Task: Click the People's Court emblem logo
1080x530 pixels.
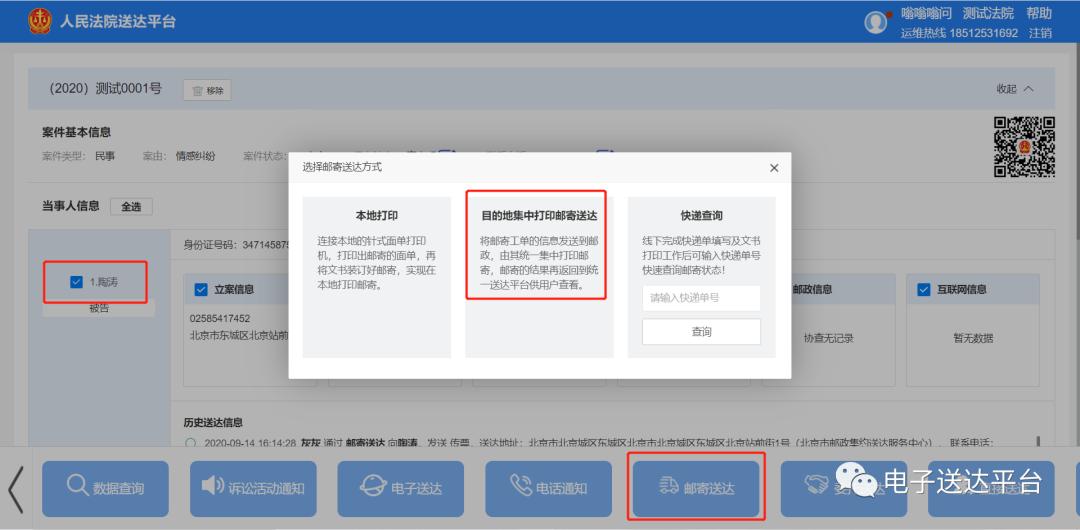Action: [40, 21]
